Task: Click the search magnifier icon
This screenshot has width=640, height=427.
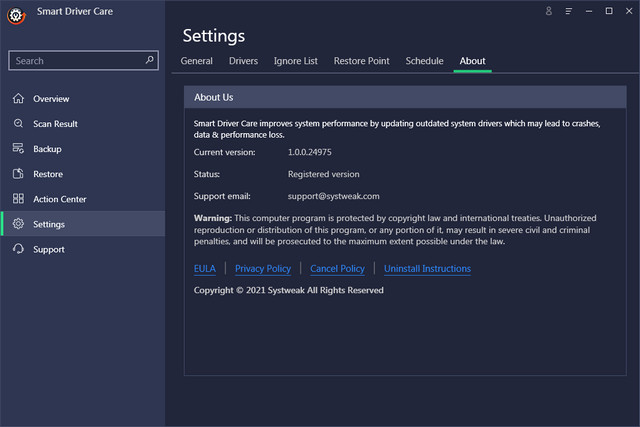Action: (150, 60)
